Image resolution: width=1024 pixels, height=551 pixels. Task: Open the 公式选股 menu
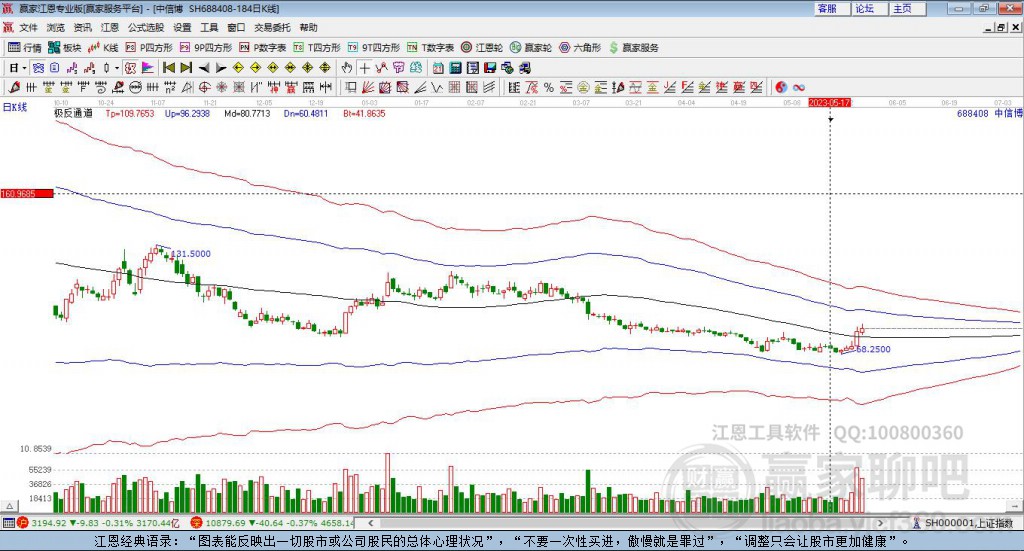pyautogui.click(x=146, y=27)
